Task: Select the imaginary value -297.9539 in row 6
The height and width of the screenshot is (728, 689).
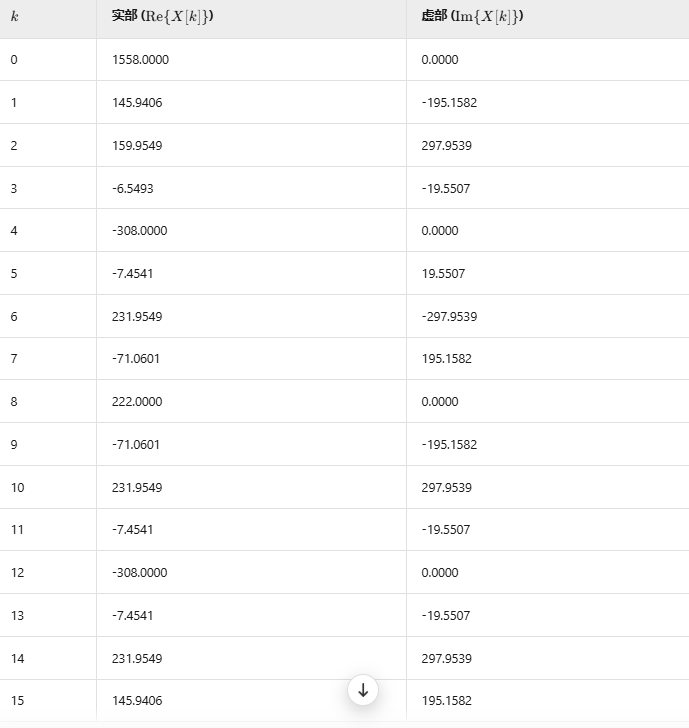Action: coord(449,317)
